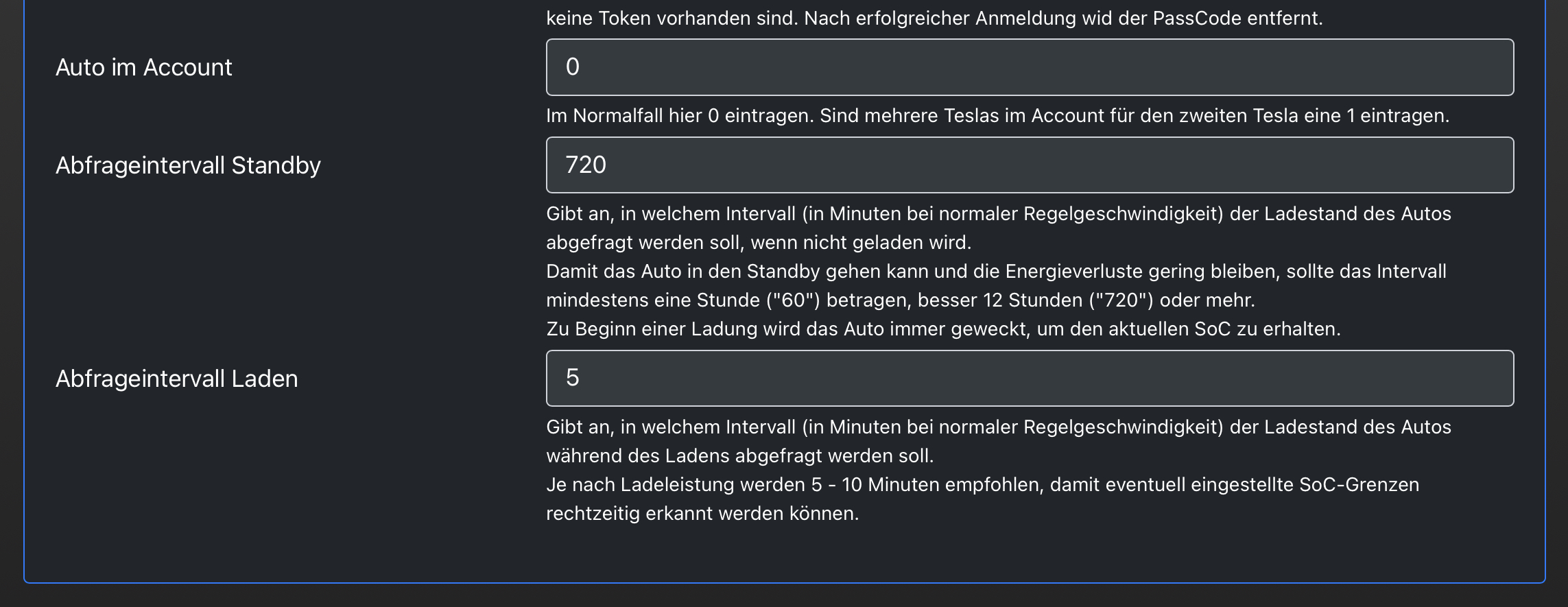Screen dimensions: 1568x607
Task: Click the "Abfrageintervall Laden" label
Action: tap(176, 379)
